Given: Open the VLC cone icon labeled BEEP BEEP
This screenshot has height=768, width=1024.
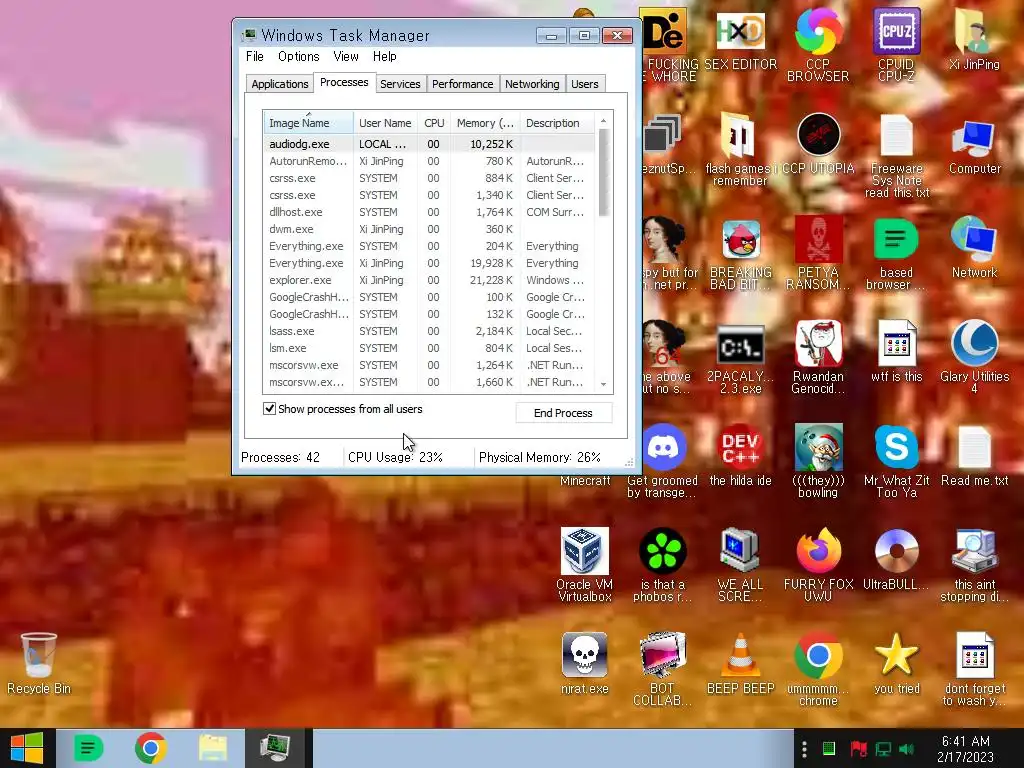Looking at the screenshot, I should click(x=740, y=663).
